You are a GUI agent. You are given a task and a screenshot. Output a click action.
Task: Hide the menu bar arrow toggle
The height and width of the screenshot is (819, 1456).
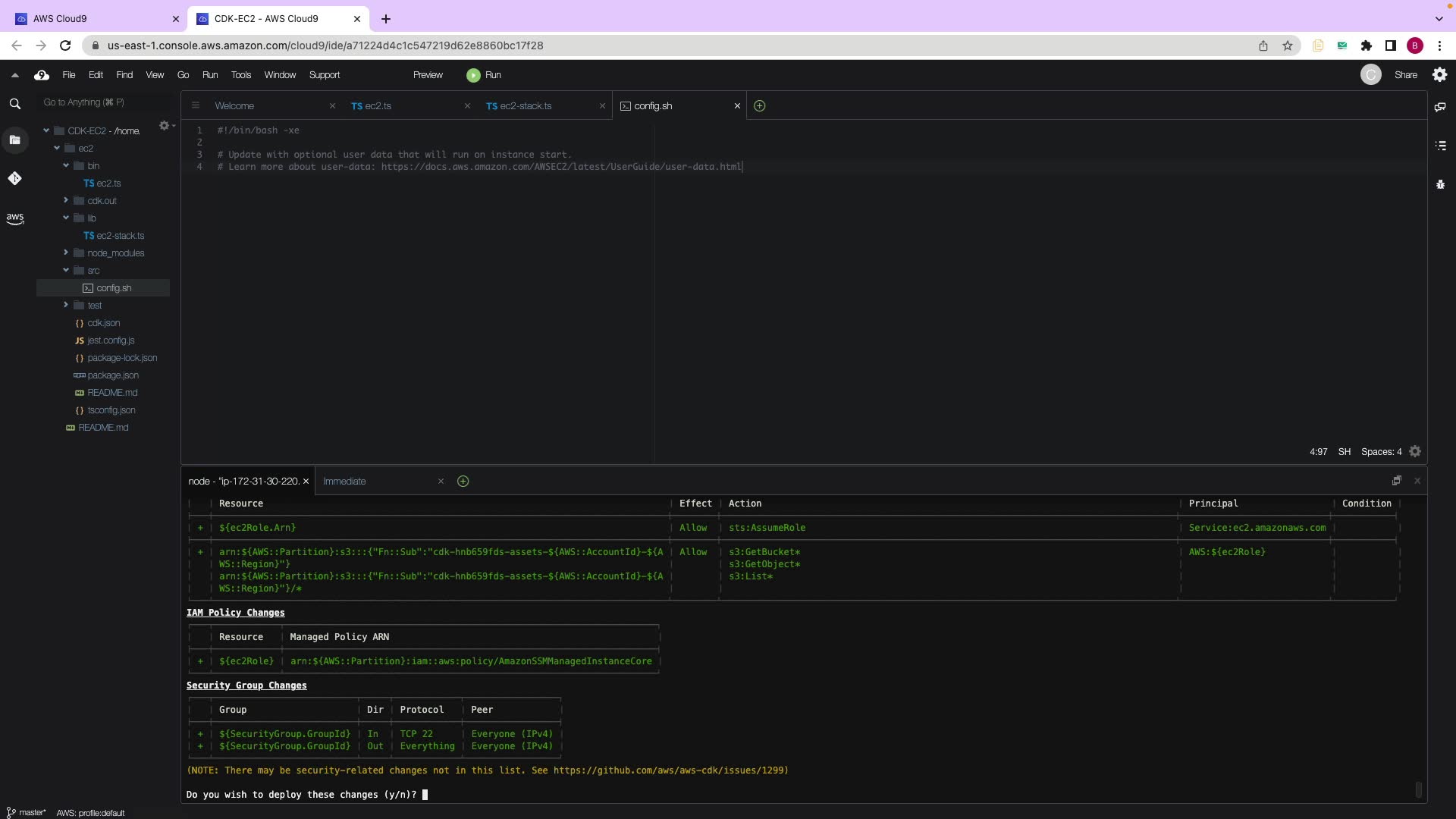[14, 75]
